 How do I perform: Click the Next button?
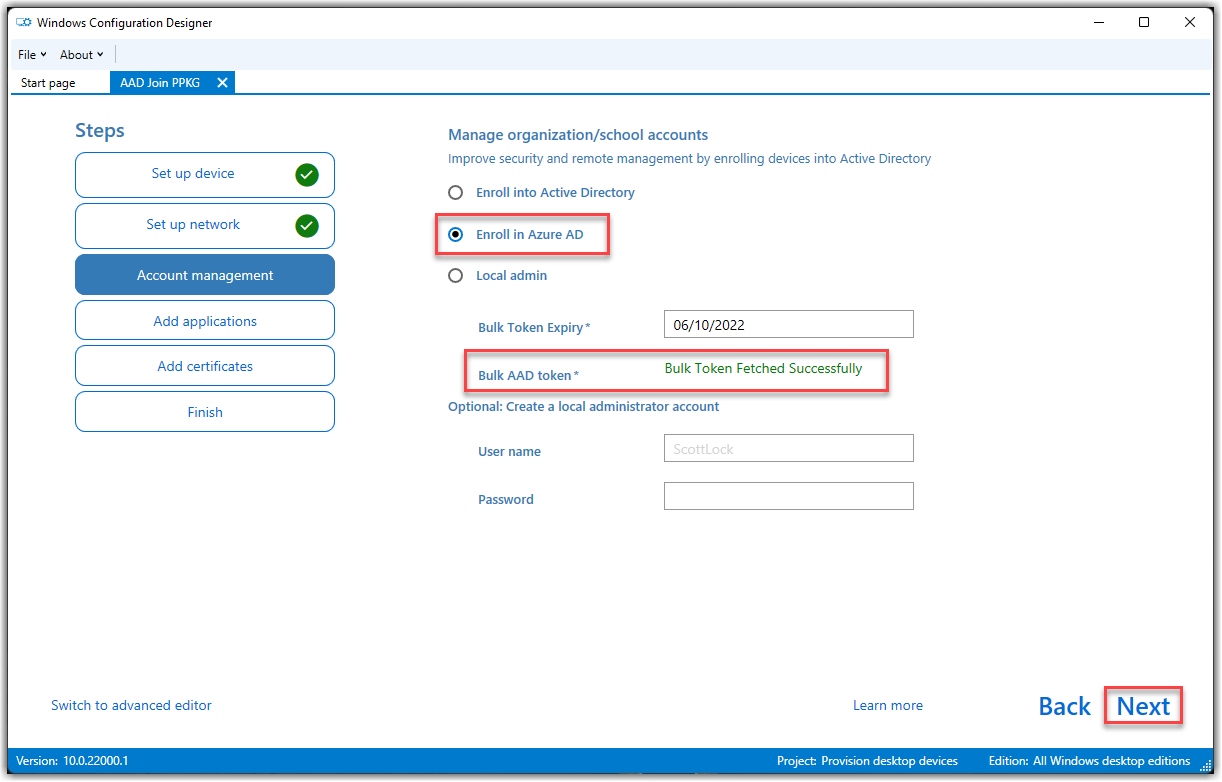click(1143, 706)
